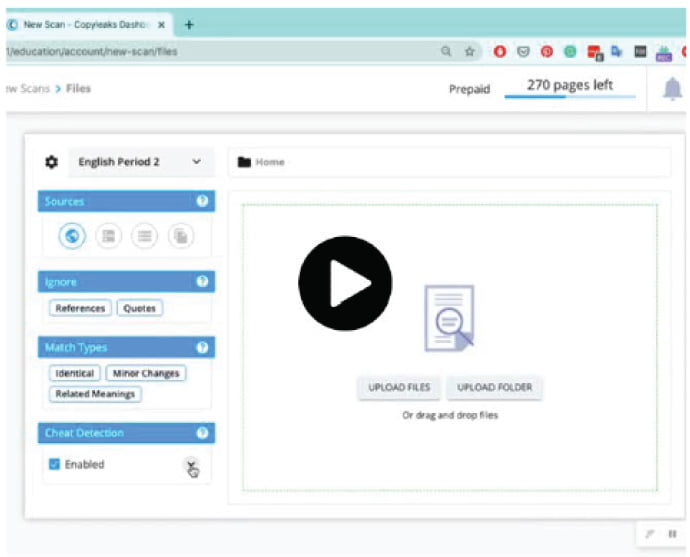
Task: Select the internal database source icon
Action: point(109,236)
